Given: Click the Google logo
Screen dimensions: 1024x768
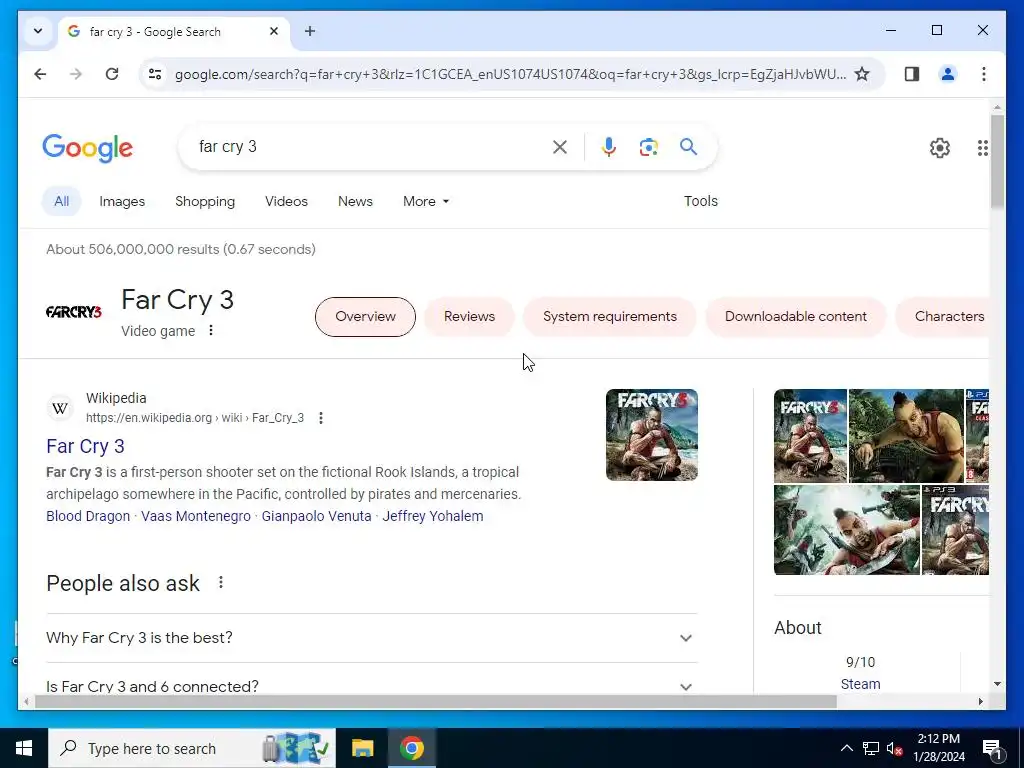Looking at the screenshot, I should [88, 148].
